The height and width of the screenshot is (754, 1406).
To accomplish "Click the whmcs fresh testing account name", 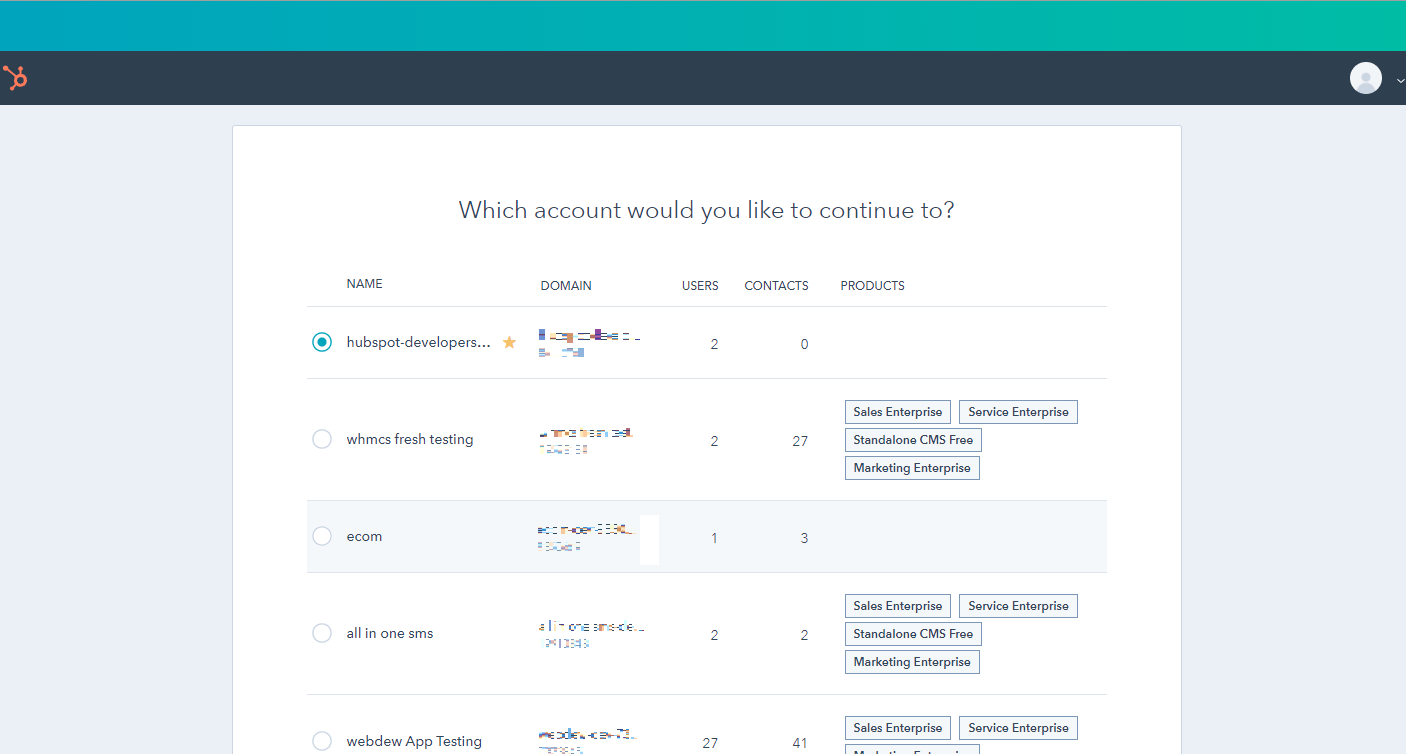I will point(410,439).
